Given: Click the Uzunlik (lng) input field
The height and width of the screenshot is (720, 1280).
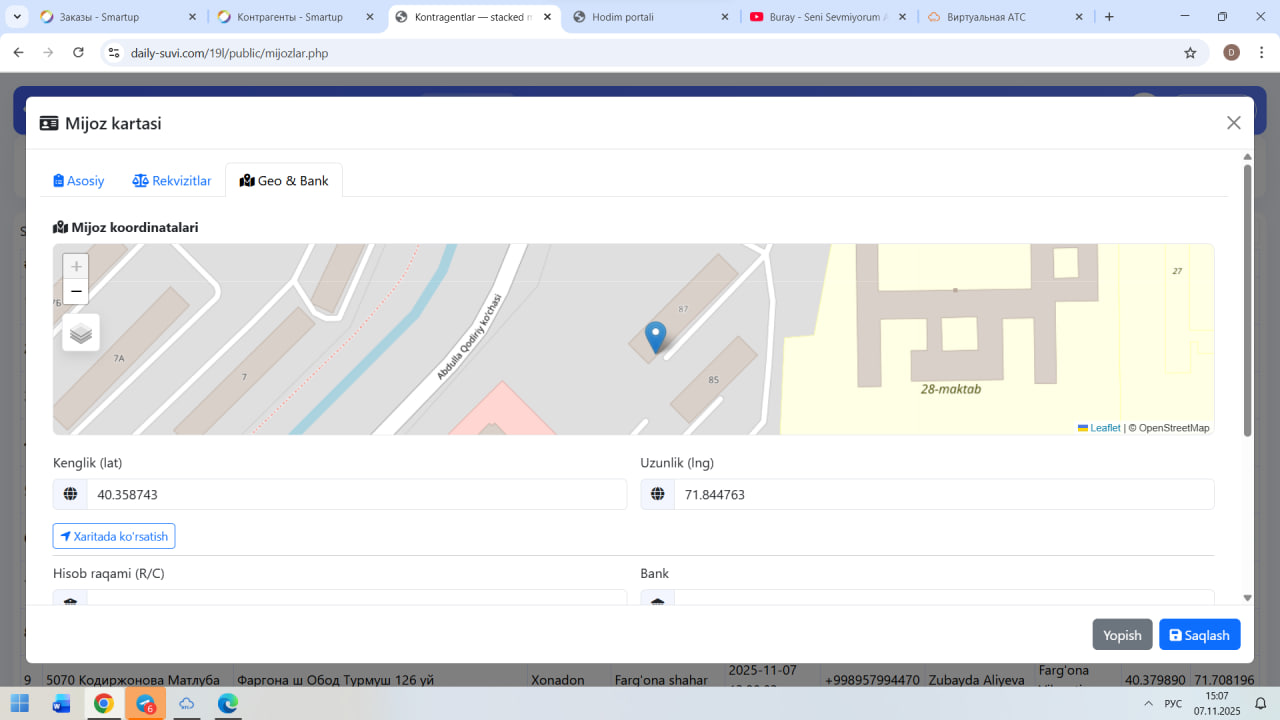Looking at the screenshot, I should point(943,495).
